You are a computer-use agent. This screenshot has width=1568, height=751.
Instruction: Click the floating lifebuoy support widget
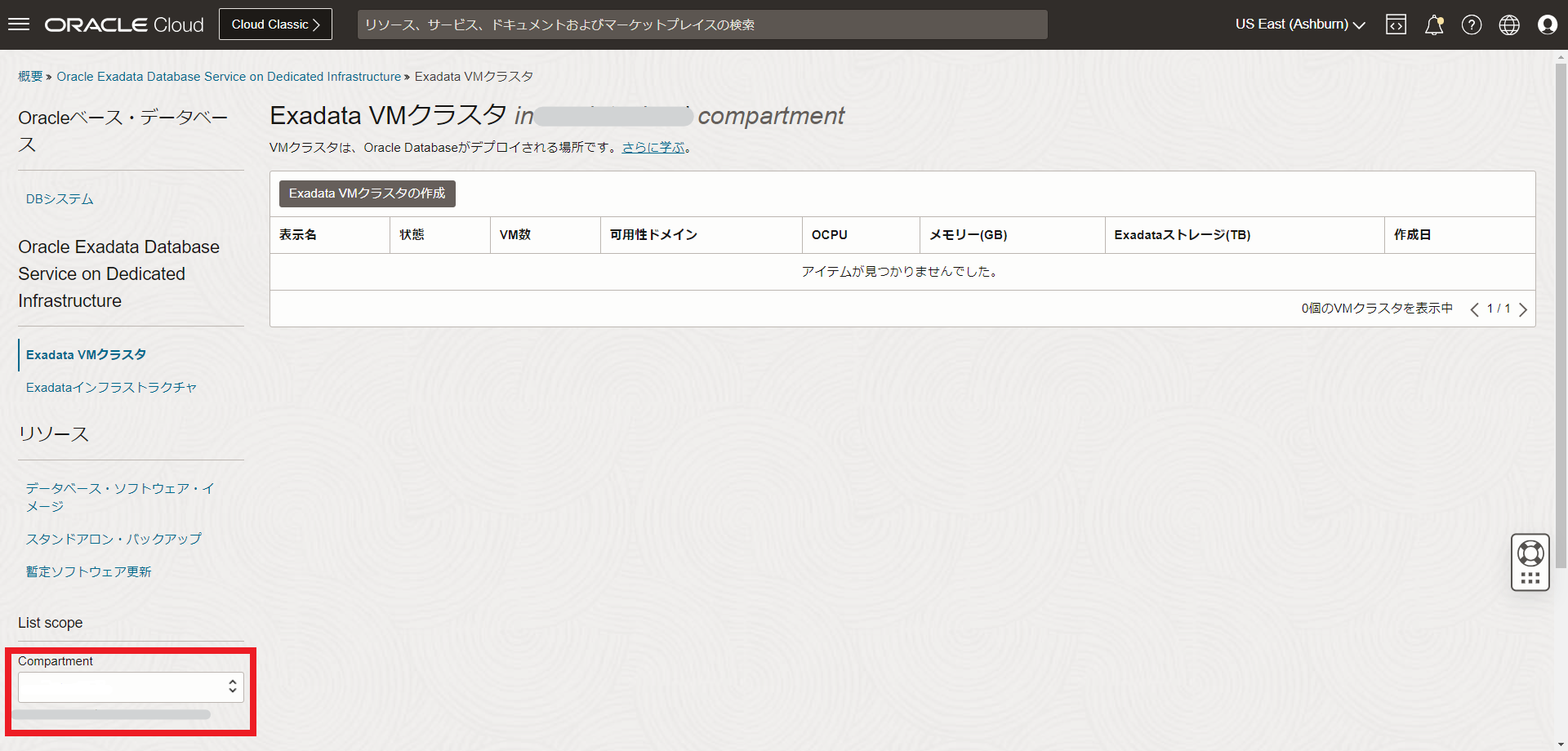coord(1530,553)
